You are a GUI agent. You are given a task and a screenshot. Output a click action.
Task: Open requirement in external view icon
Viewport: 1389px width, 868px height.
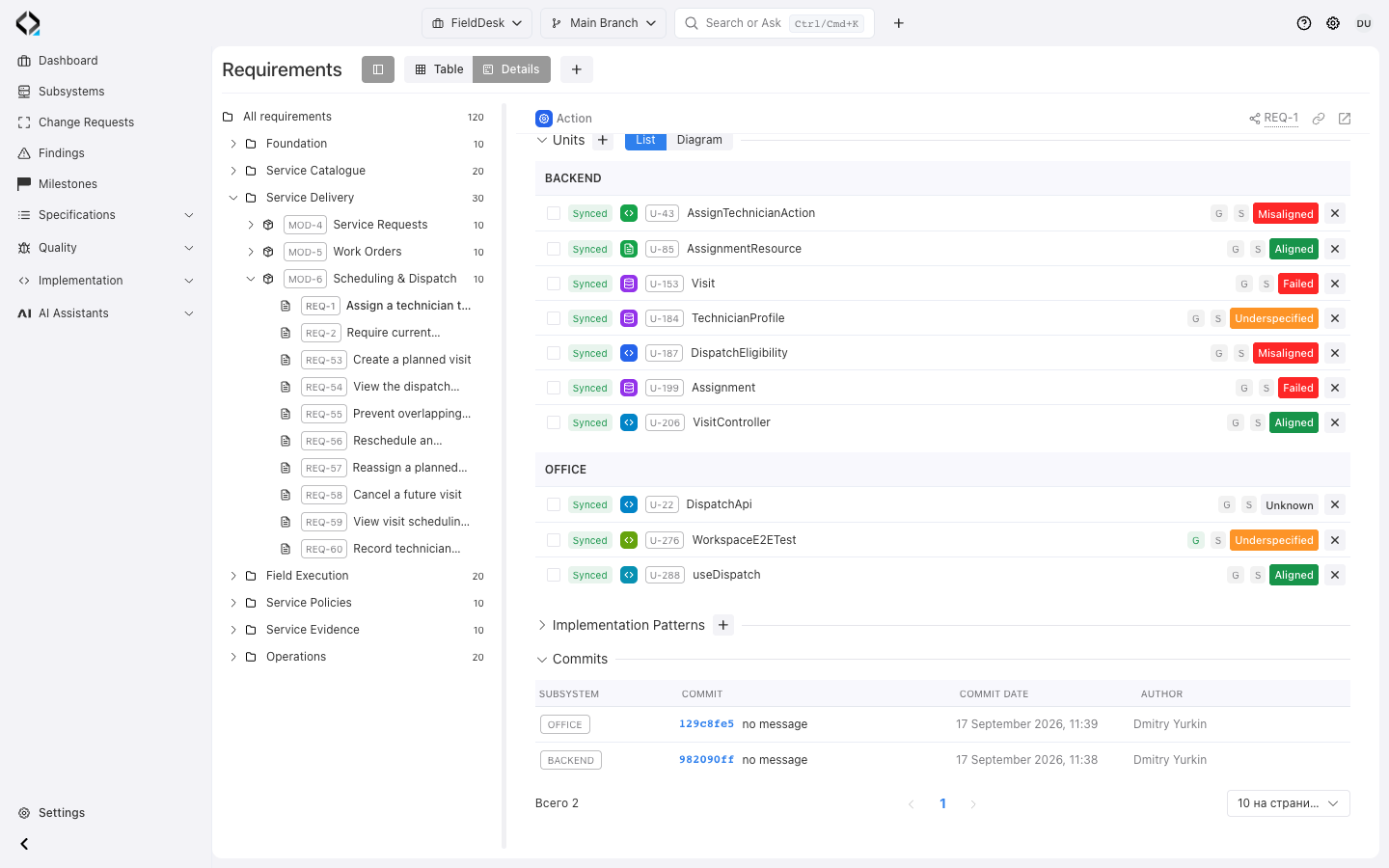pos(1345,119)
